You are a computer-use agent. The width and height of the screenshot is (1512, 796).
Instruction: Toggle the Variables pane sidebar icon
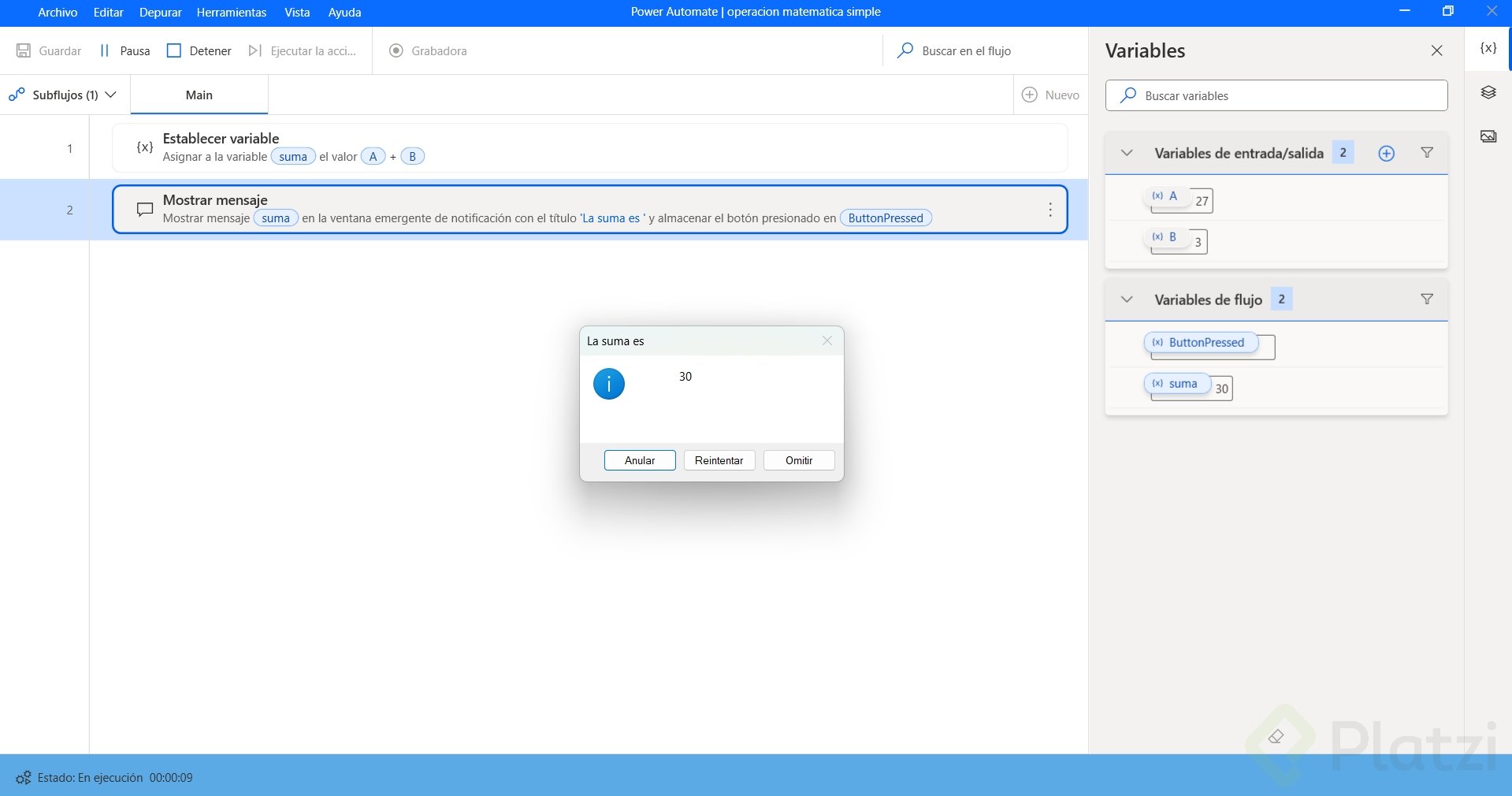[1488, 48]
